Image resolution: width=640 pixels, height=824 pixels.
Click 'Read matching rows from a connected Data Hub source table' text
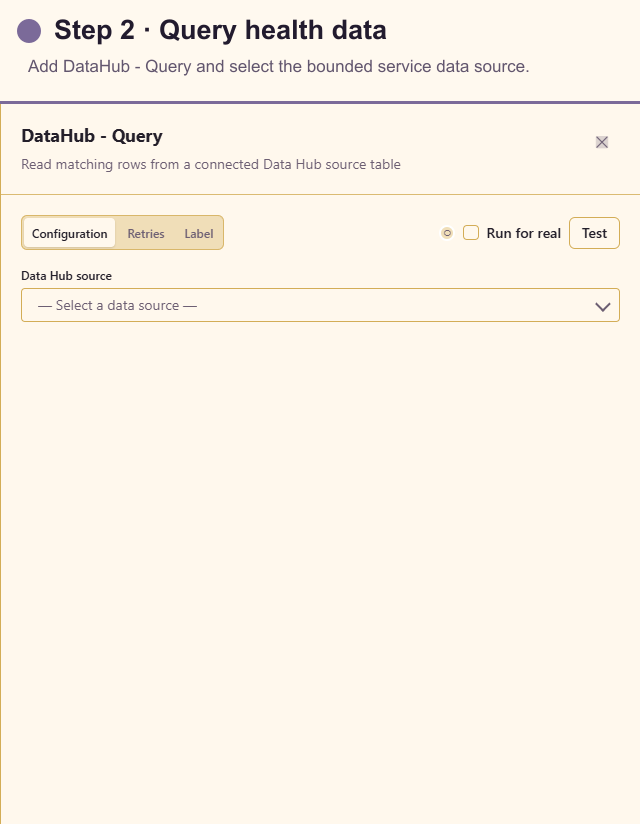pyautogui.click(x=211, y=164)
